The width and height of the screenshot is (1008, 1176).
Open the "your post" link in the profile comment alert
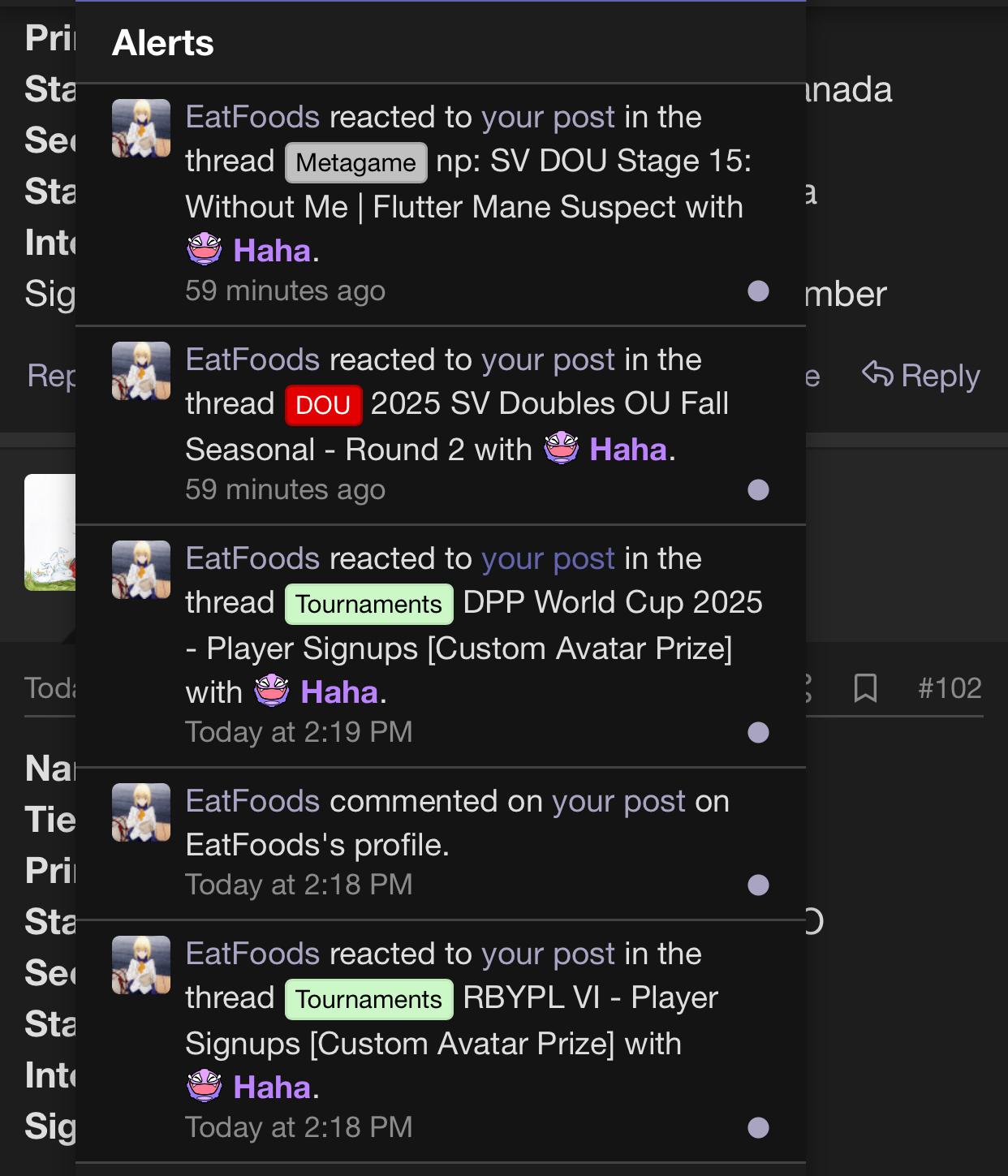[x=619, y=801]
